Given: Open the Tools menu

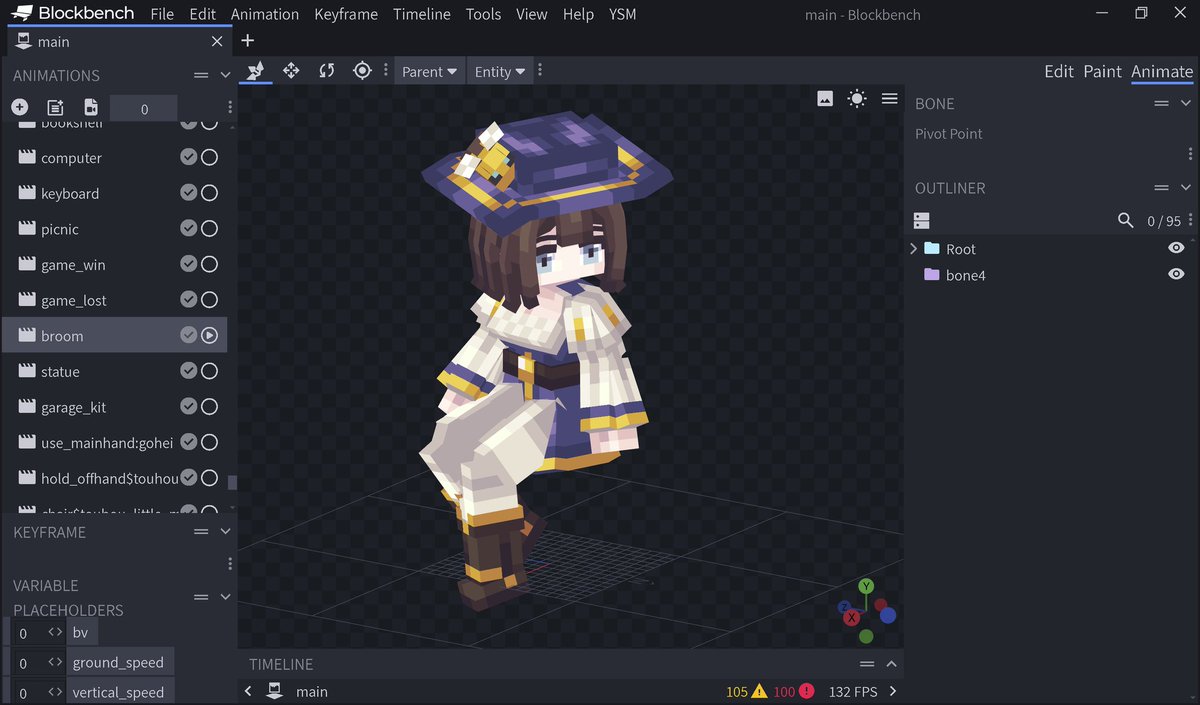Looking at the screenshot, I should click(x=484, y=14).
